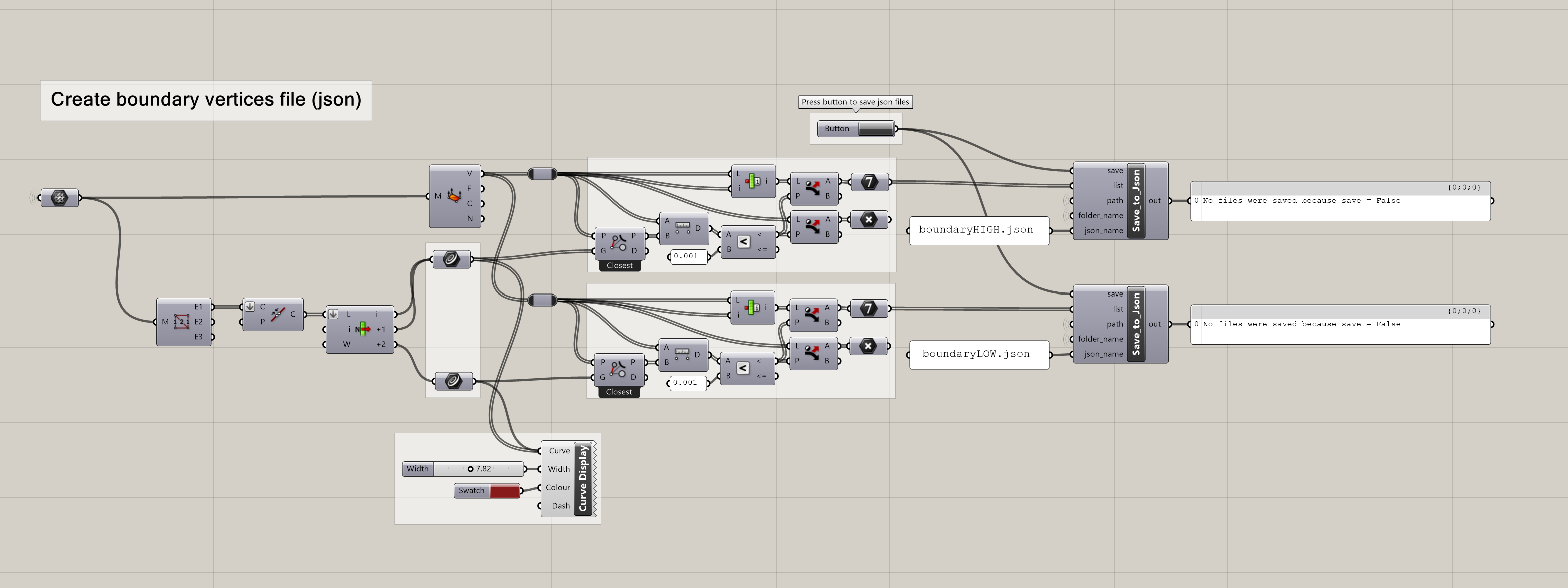Click the output panel text for boundaryHIGH Save_to_Json

coord(1301,201)
